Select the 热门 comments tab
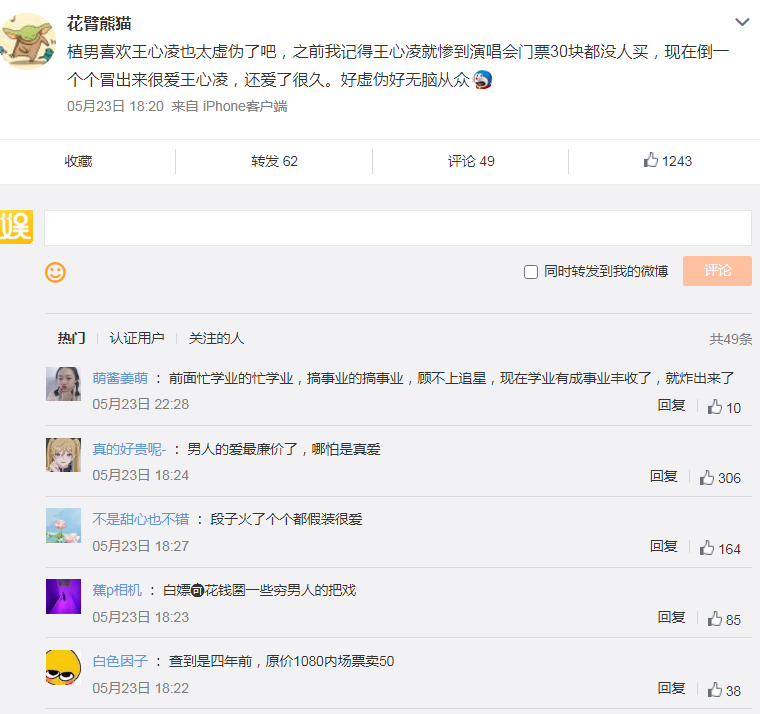 [x=71, y=339]
